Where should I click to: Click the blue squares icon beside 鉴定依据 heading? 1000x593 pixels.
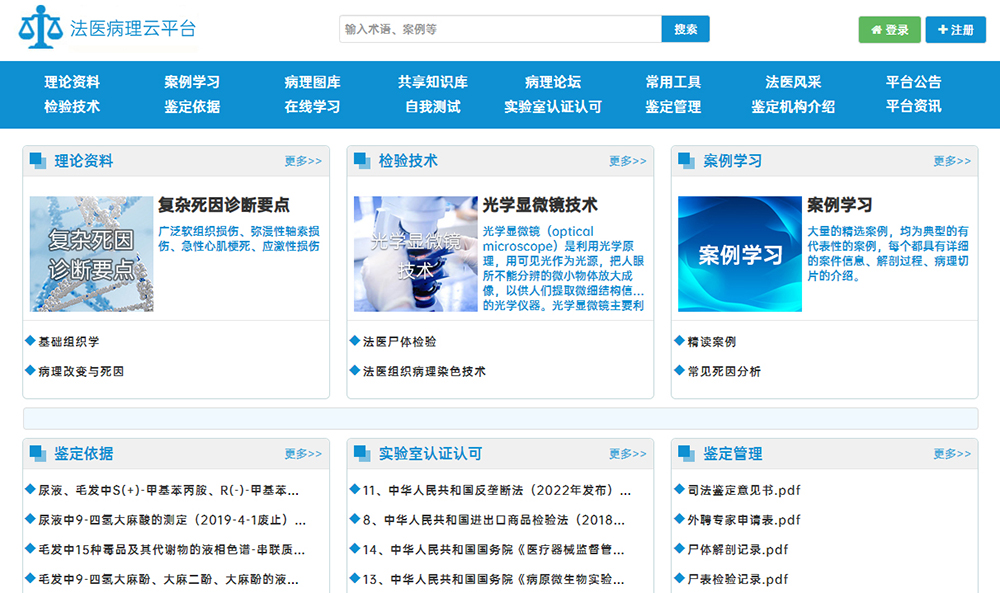[x=38, y=454]
